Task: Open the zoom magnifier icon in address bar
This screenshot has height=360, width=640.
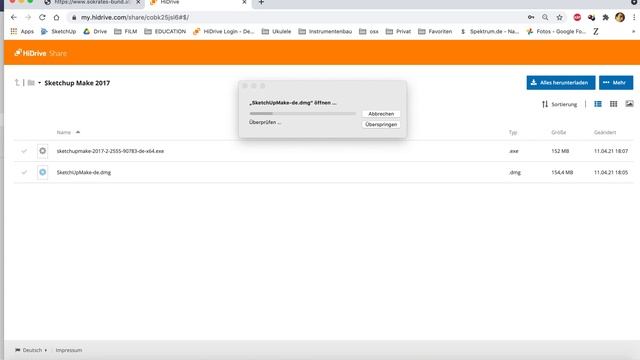Action: 545,18
